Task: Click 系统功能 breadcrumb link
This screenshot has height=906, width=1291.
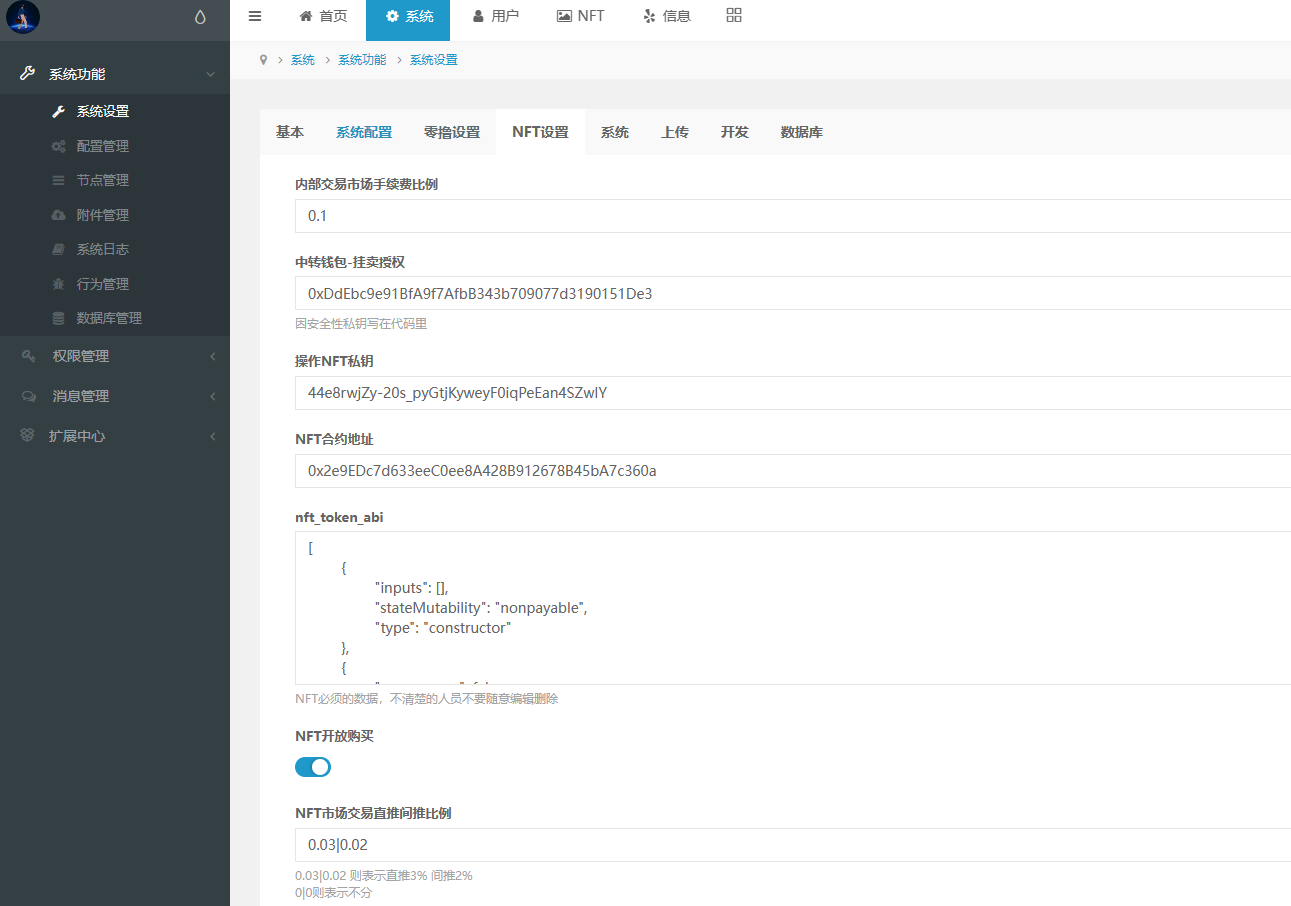Action: click(362, 60)
